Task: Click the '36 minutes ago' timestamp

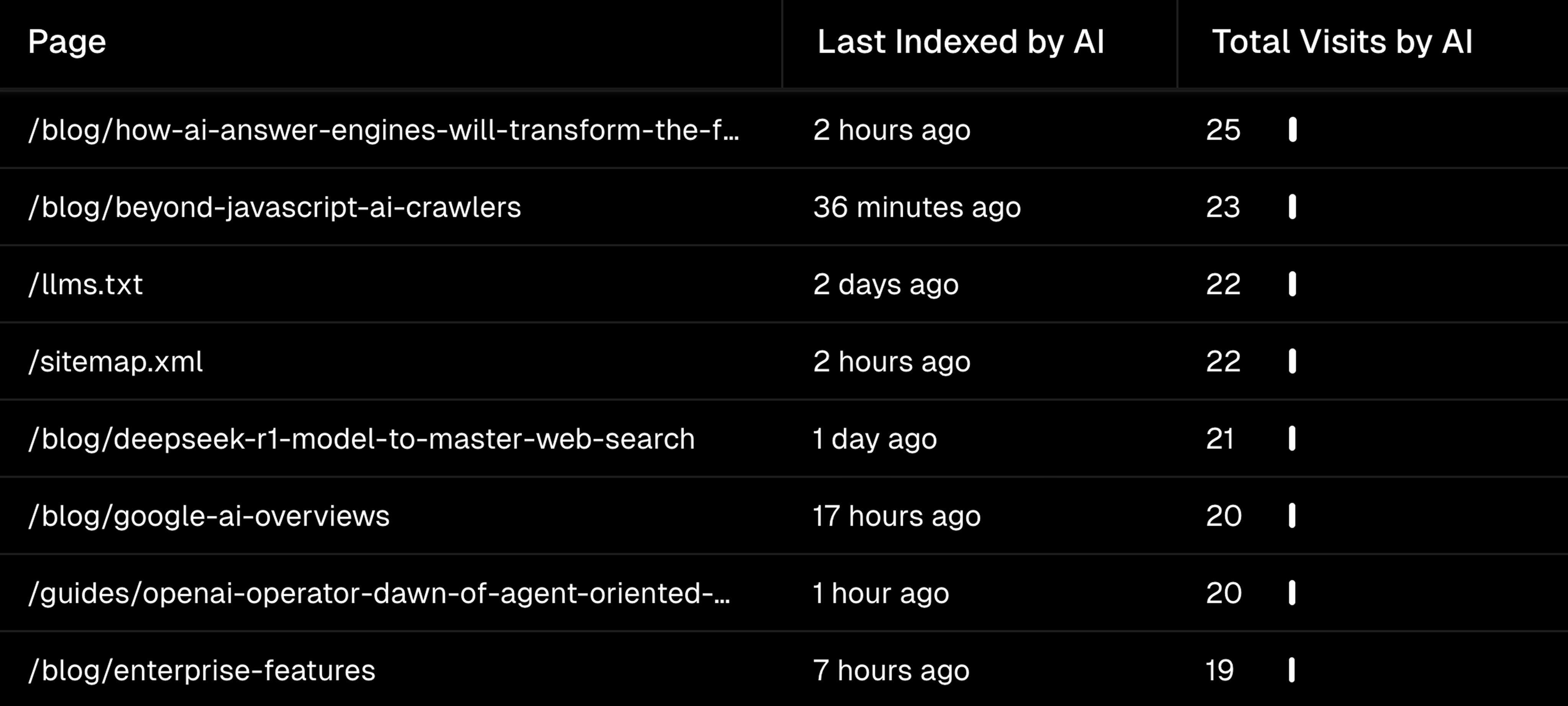Action: pos(917,207)
